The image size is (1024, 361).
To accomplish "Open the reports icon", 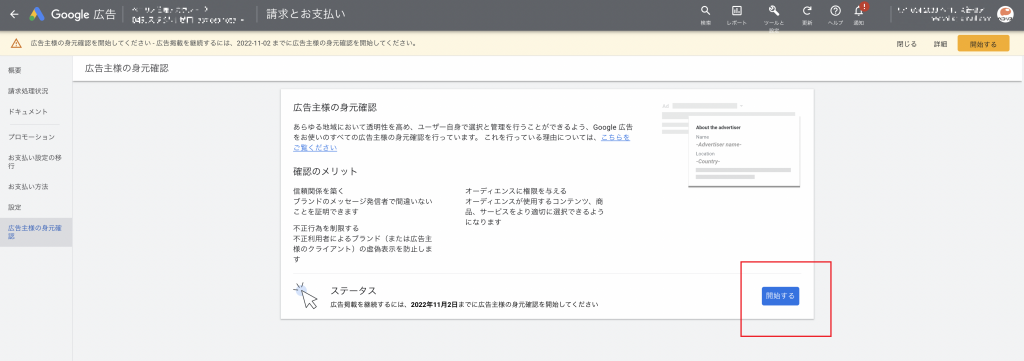I will tap(737, 10).
